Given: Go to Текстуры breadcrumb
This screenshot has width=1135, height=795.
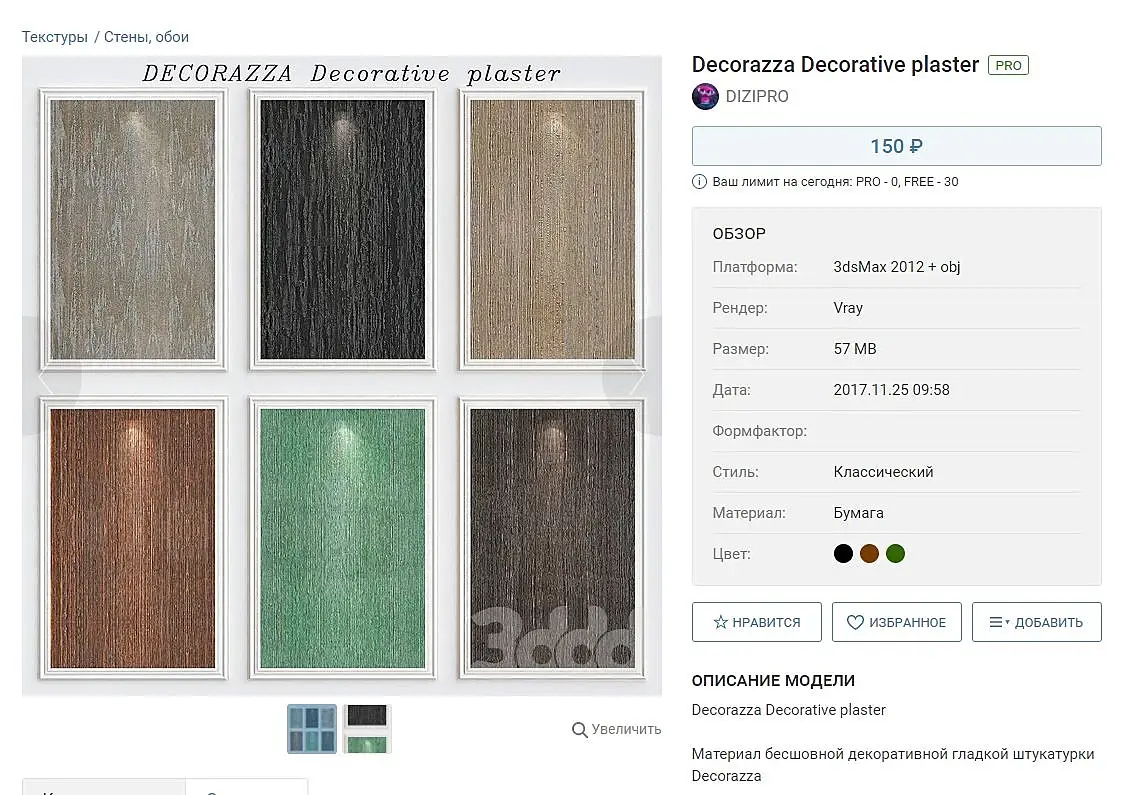Looking at the screenshot, I should coord(54,37).
